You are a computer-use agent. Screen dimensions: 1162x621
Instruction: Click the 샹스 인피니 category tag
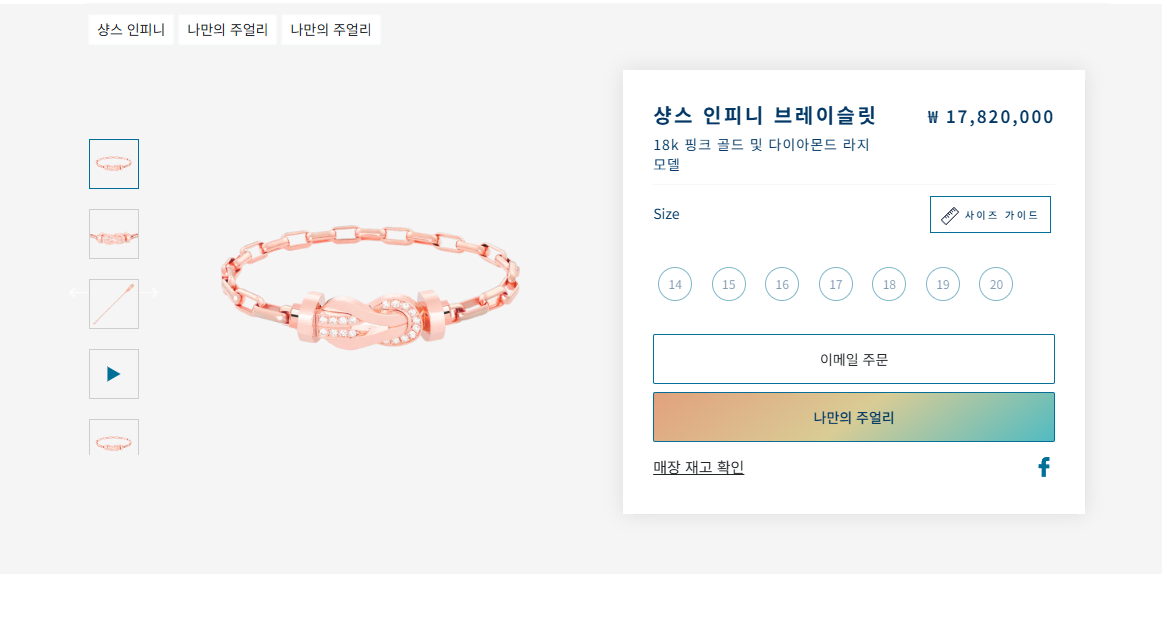tap(130, 29)
